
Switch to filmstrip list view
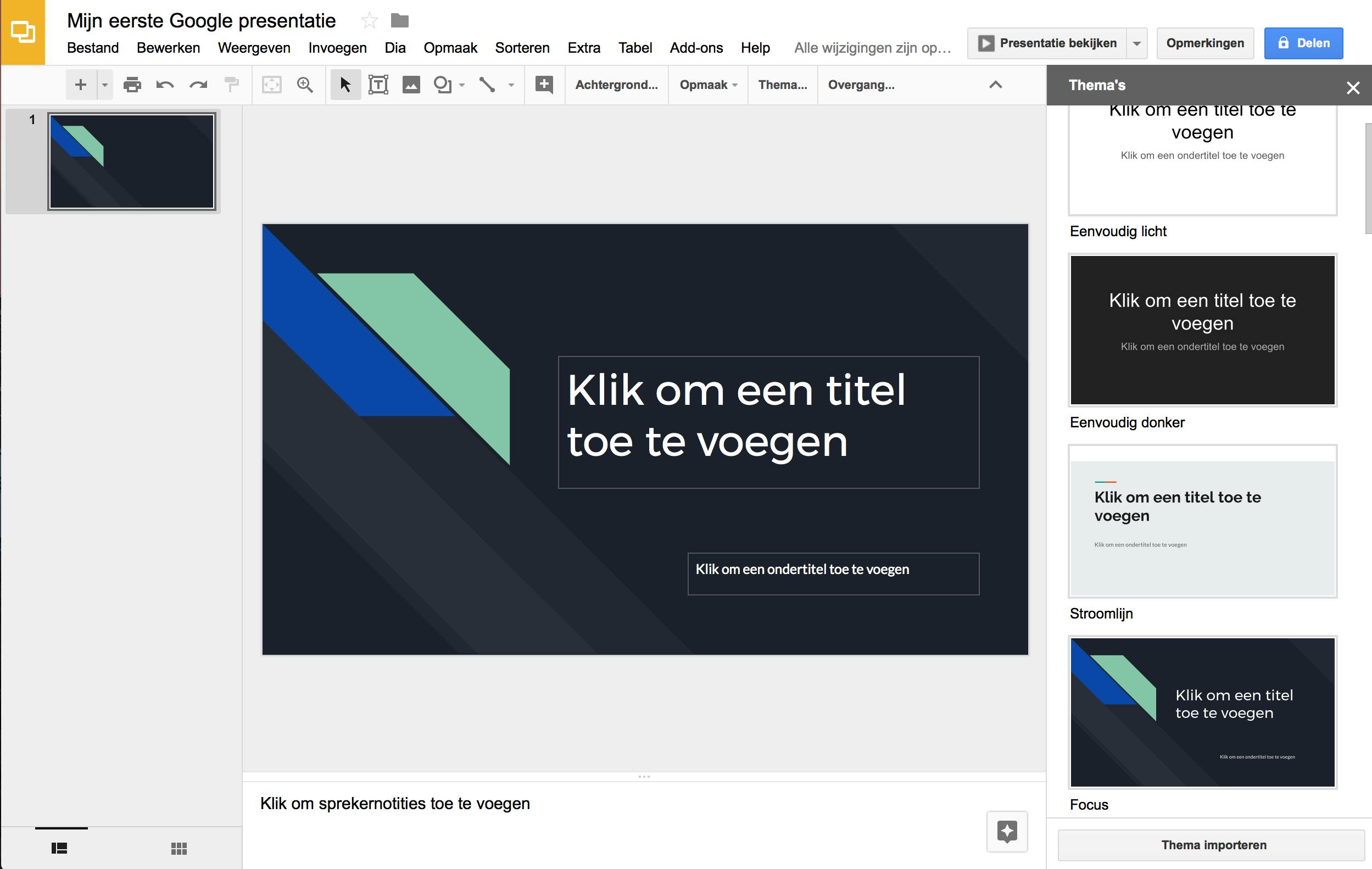point(59,849)
